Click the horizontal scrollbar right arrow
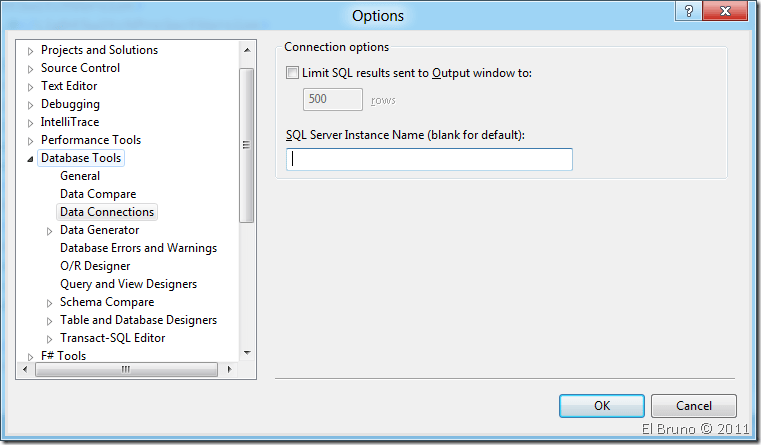Viewport: 761px width, 445px height. pos(229,370)
